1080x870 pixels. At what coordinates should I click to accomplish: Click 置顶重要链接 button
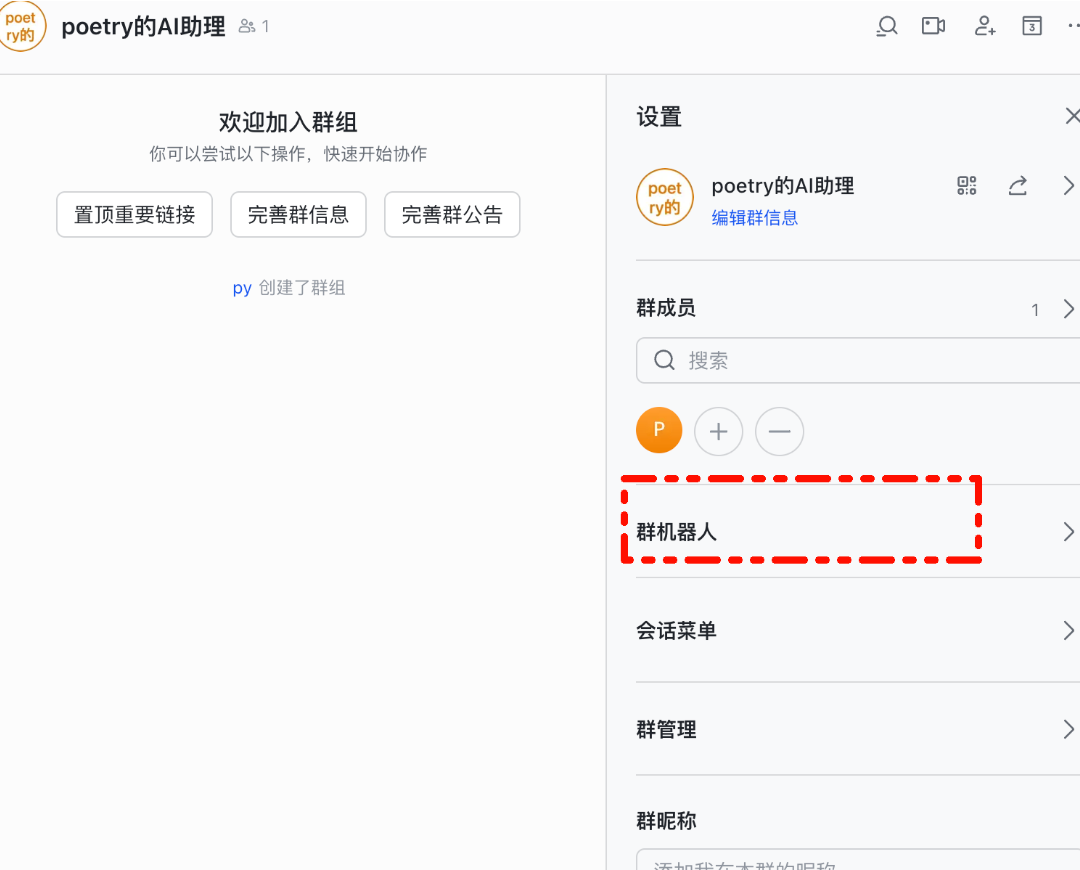134,214
